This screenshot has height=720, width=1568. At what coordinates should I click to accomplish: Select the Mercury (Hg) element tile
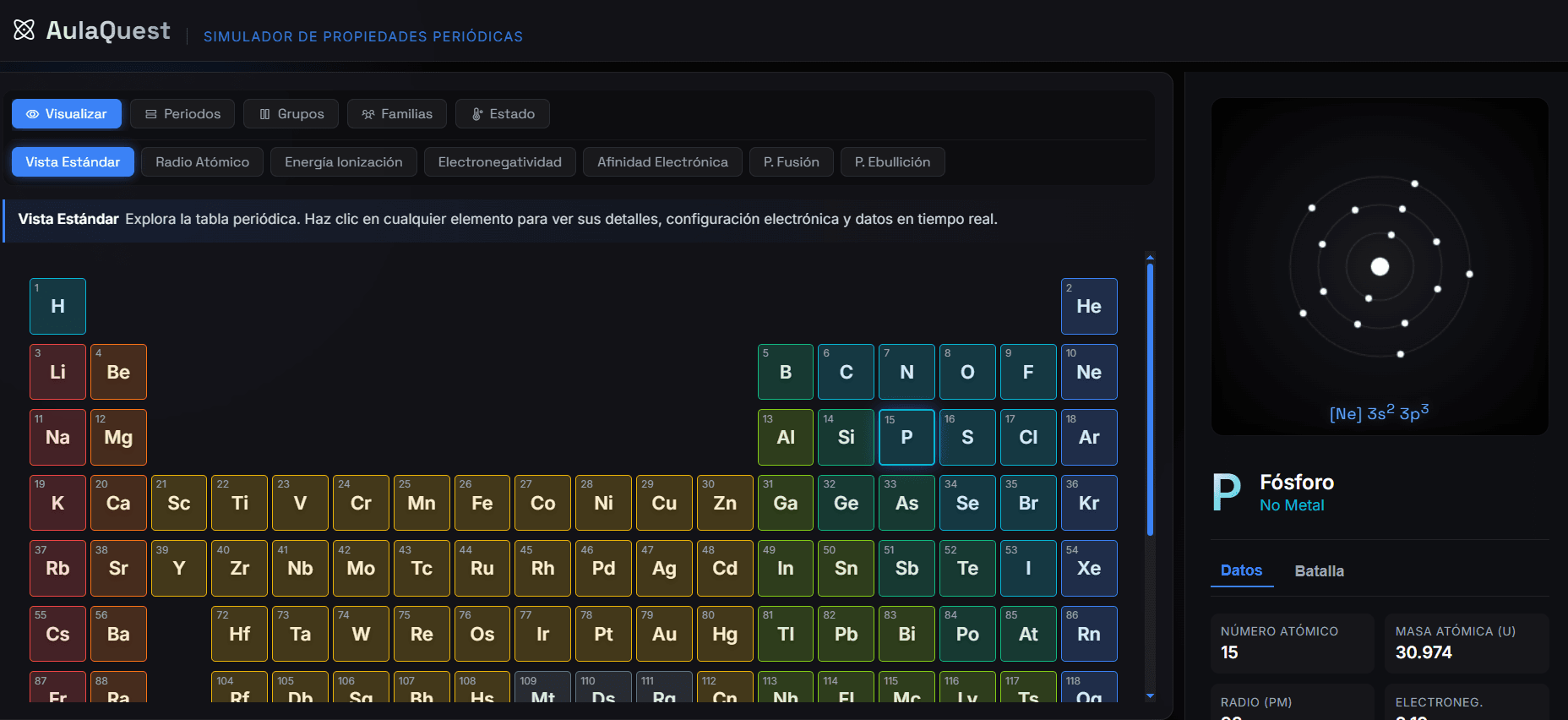[725, 634]
